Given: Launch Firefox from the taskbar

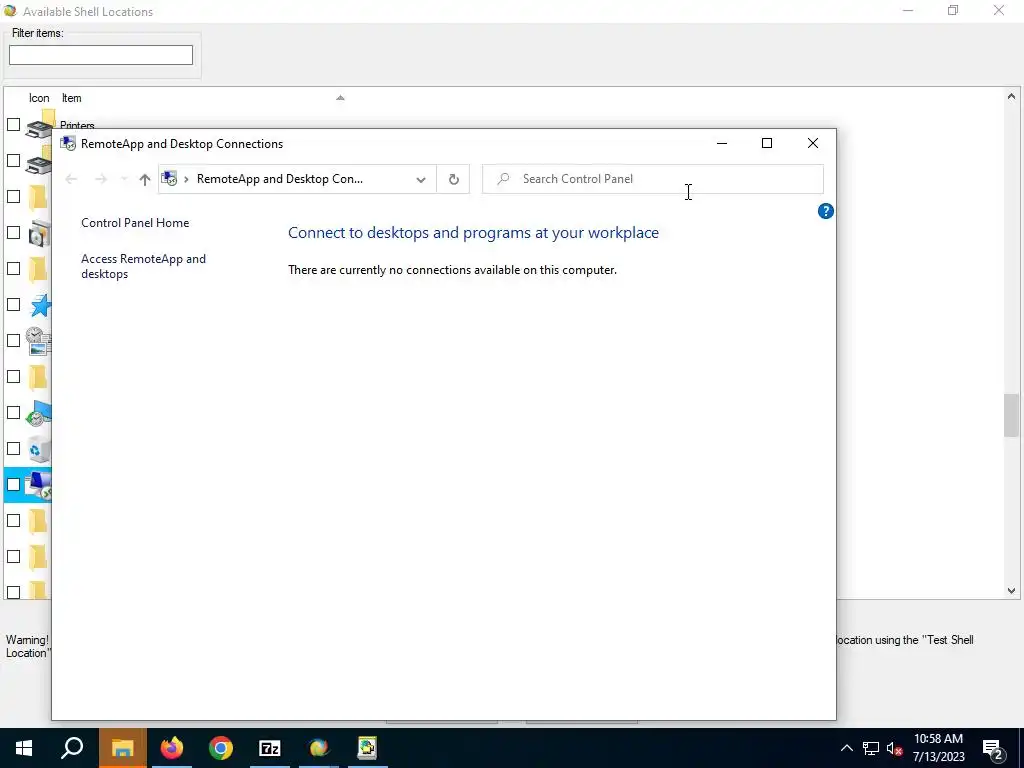Looking at the screenshot, I should pos(172,748).
